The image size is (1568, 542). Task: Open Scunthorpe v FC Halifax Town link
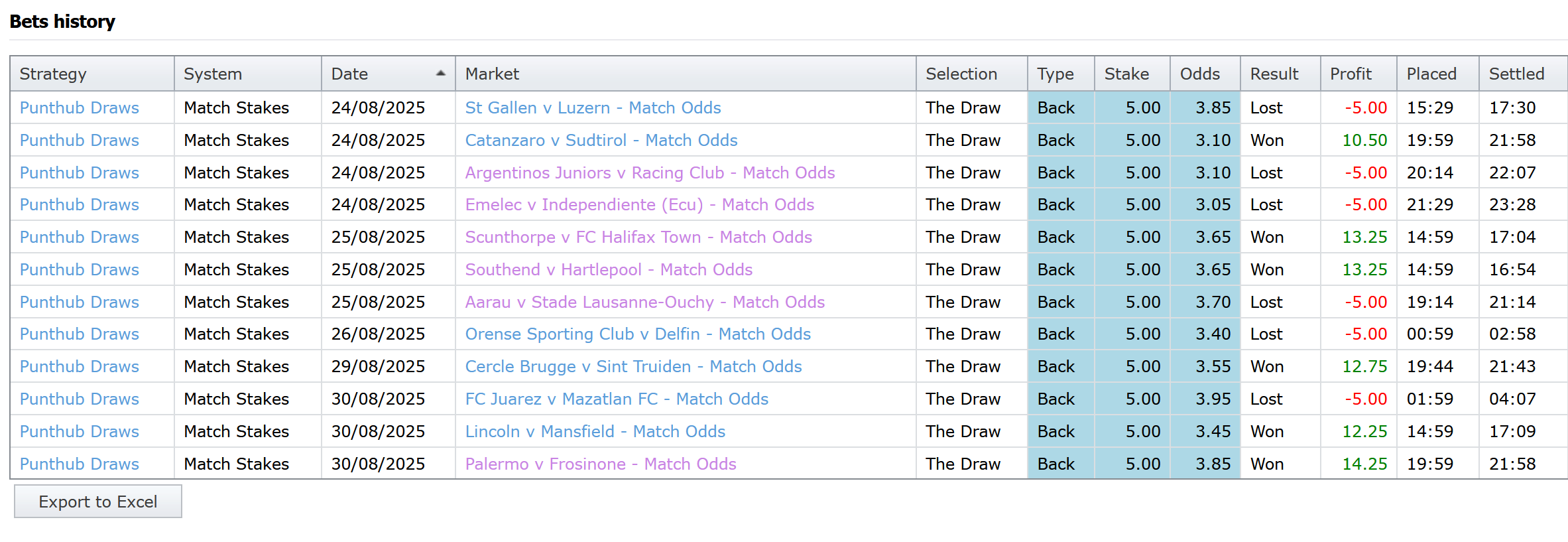(638, 237)
